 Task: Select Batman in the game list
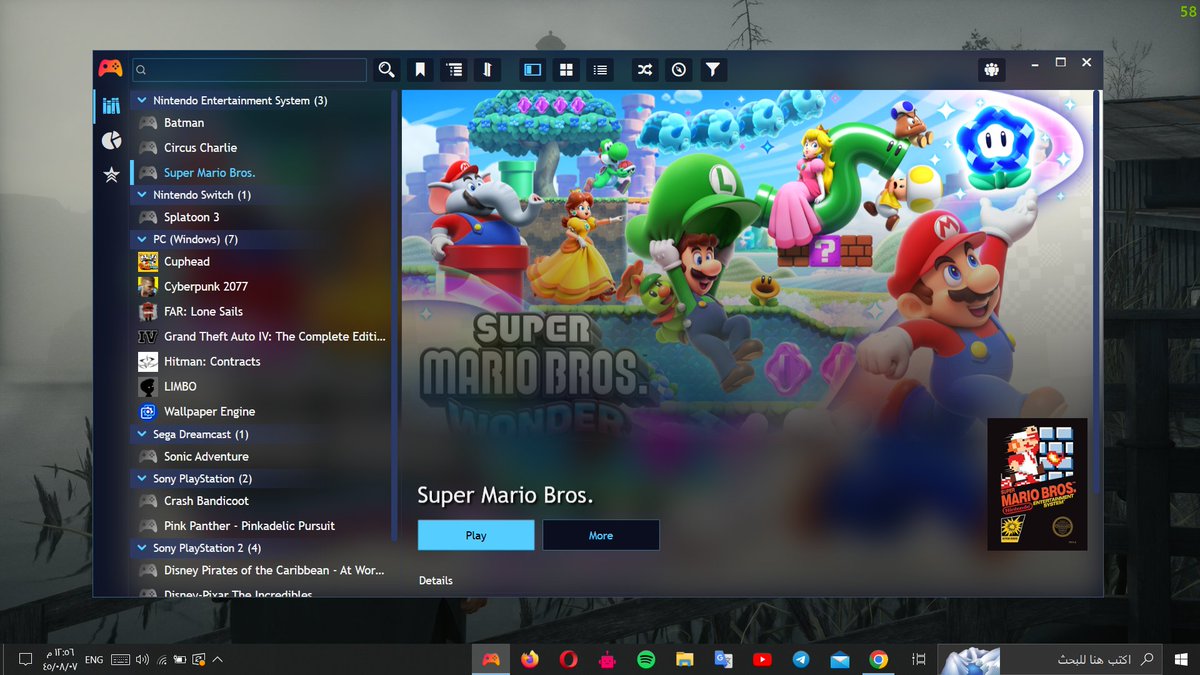pyautogui.click(x=260, y=123)
